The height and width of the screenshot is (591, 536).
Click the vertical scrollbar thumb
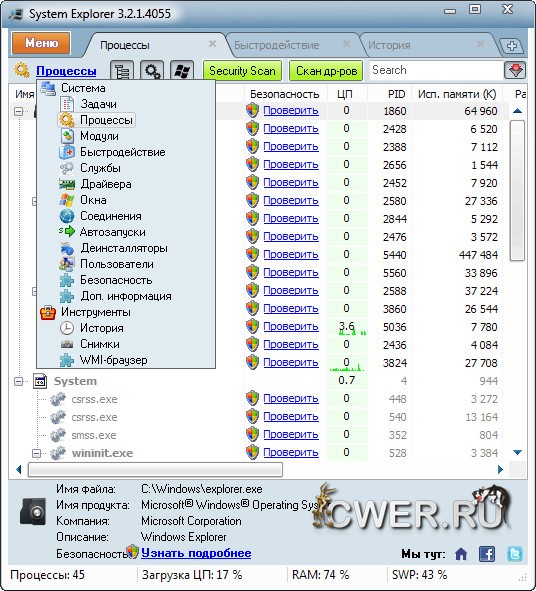517,190
